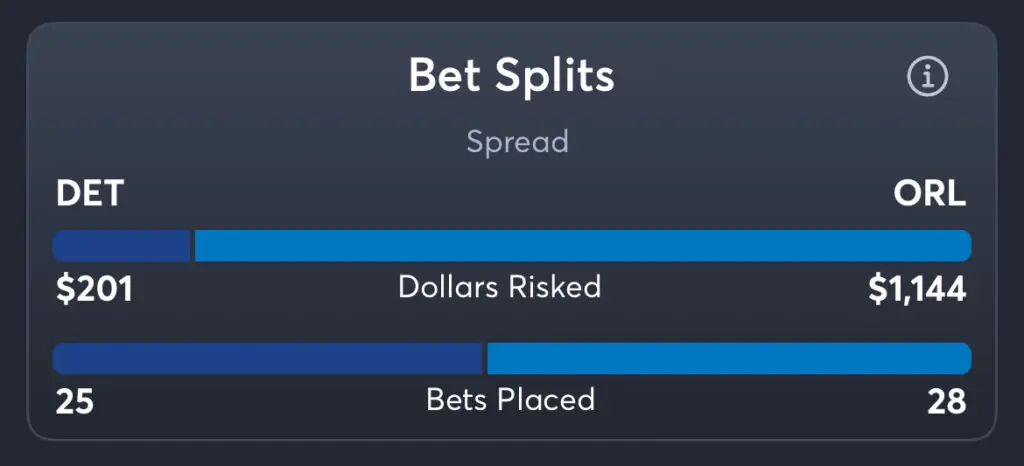Click divider gap in dollars risked bar

[x=193, y=245]
